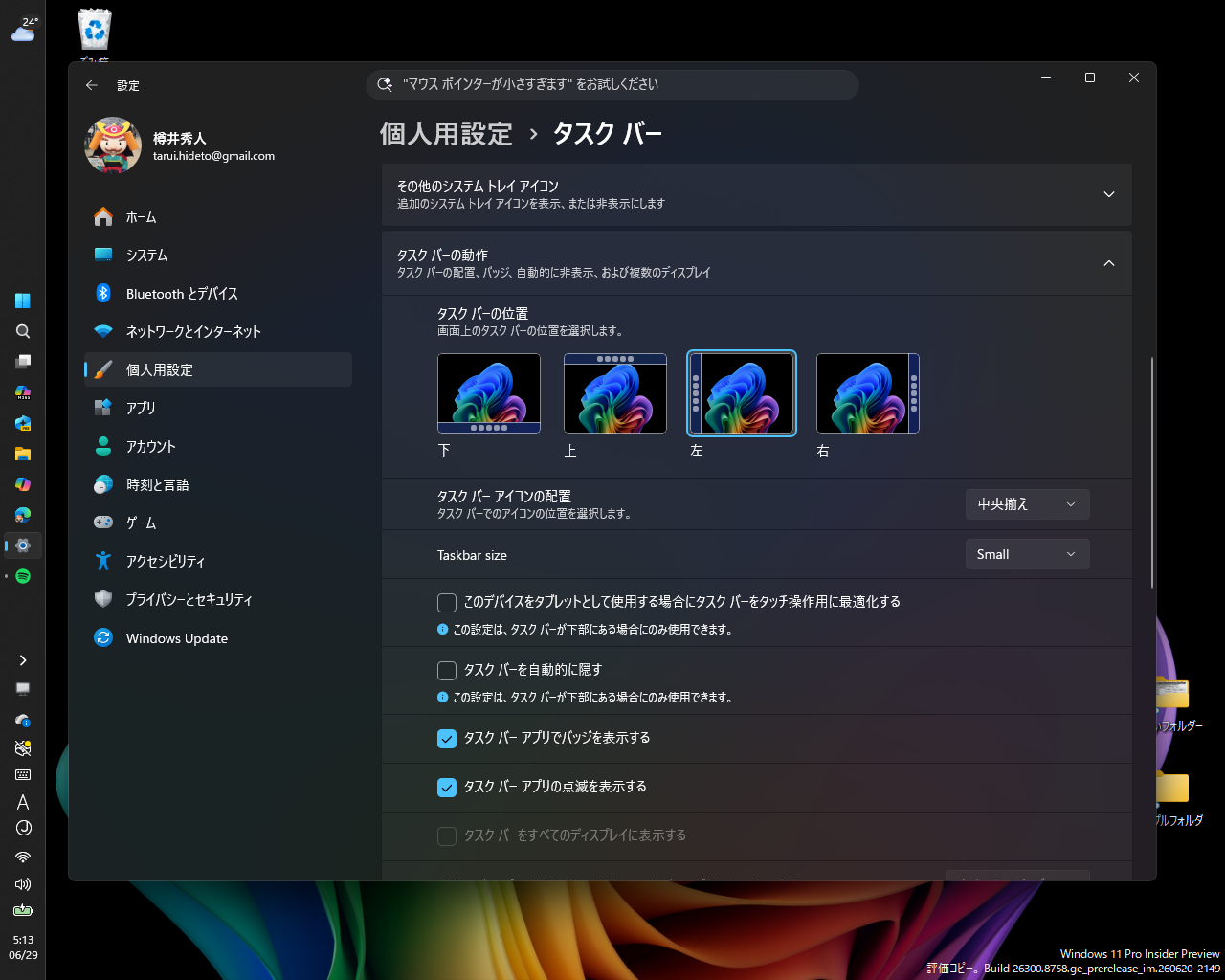Open Wi-Fi network tray icon
Screen dimensions: 1225x980
[x=23, y=857]
